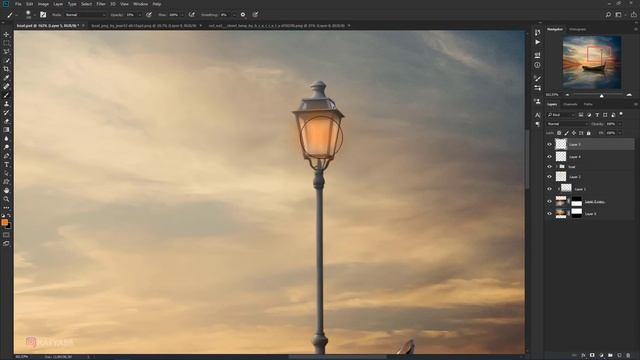The height and width of the screenshot is (360, 640).
Task: Select the Shape tool
Action: coord(6,182)
